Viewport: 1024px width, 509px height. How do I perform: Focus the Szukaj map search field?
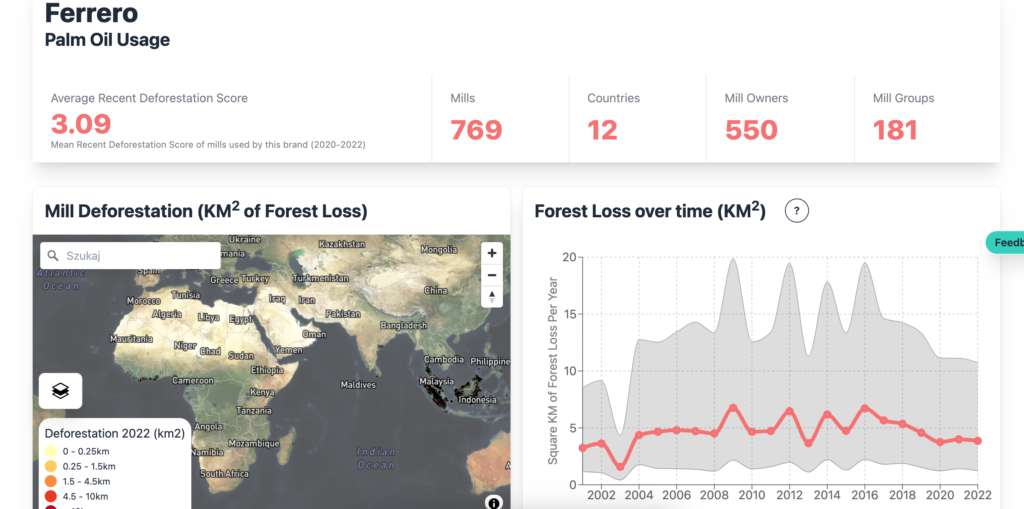130,255
